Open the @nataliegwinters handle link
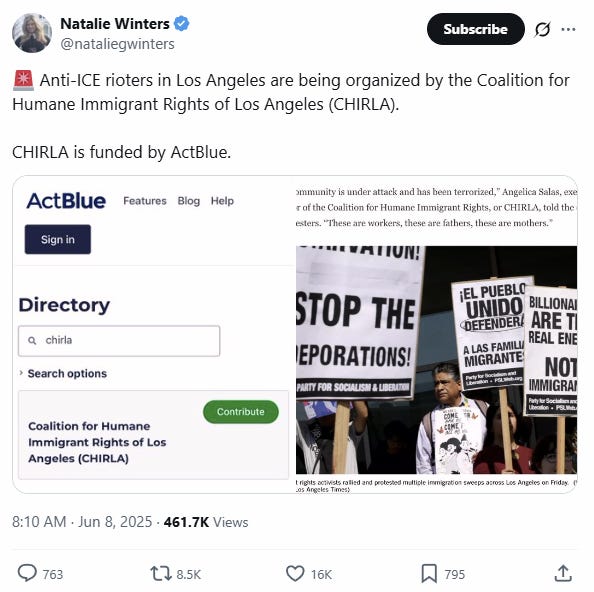Image resolution: width=594 pixels, height=592 pixels. [117, 44]
